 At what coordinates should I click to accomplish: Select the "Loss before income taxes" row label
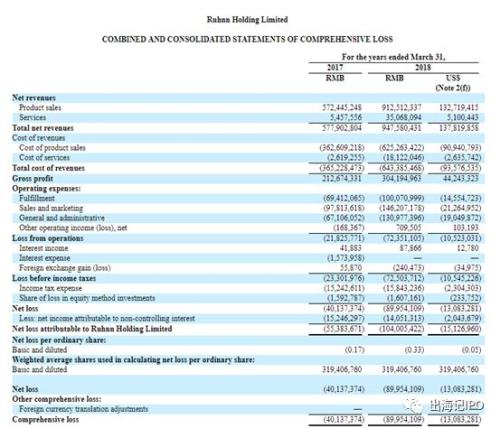[x=54, y=278]
